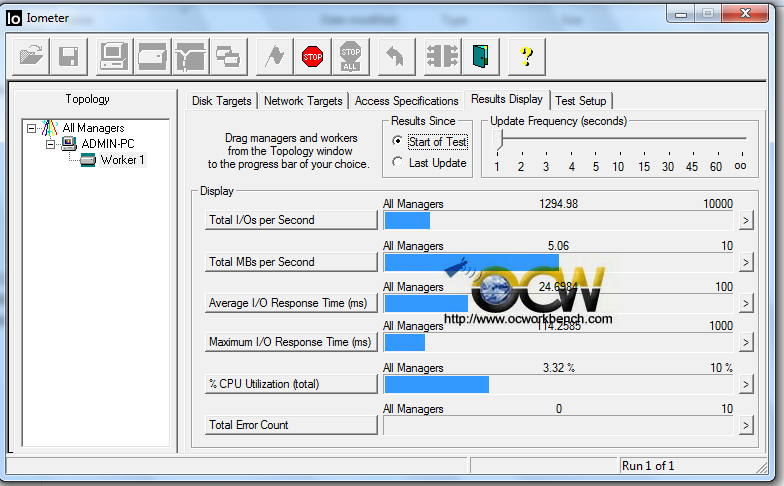The height and width of the screenshot is (486, 784).
Task: Start tests with the green flag icon
Action: [274, 56]
